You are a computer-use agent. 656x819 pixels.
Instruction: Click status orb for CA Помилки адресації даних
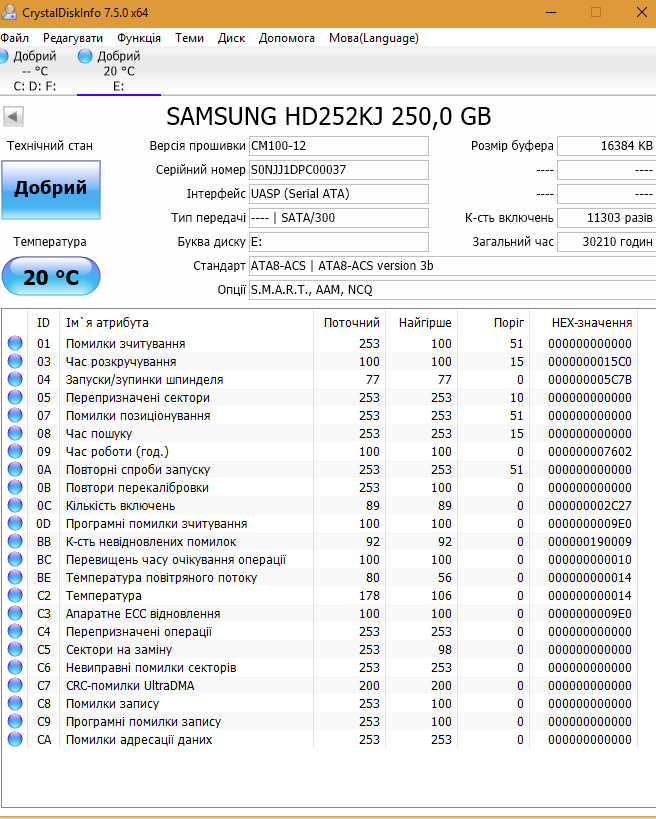coord(15,739)
